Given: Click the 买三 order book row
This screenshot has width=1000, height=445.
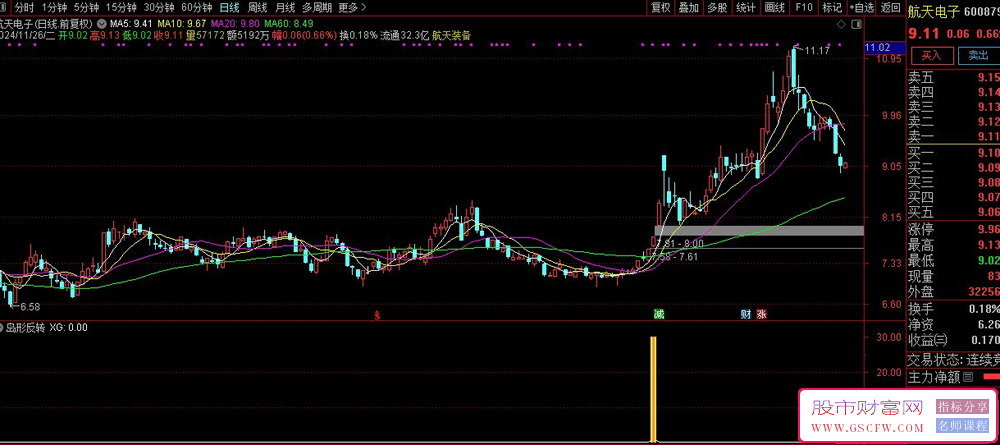Looking at the screenshot, I should (x=953, y=182).
